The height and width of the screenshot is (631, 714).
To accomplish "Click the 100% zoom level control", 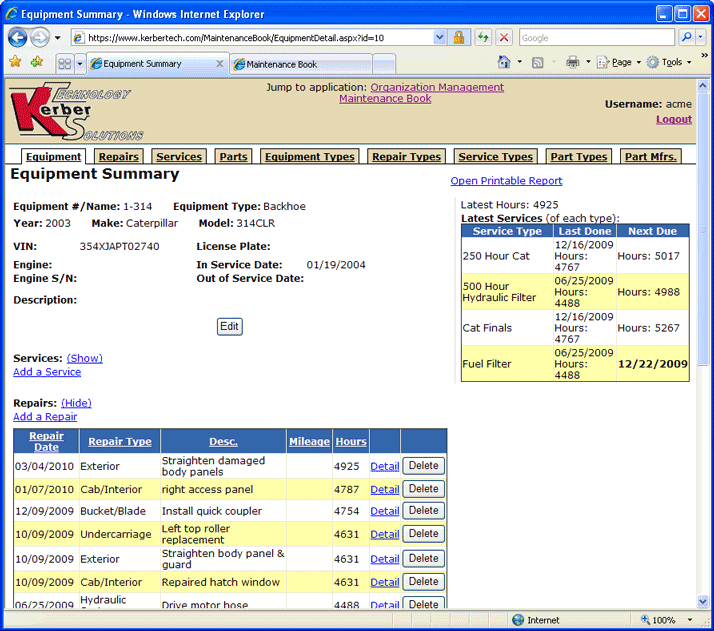I will click(x=658, y=620).
